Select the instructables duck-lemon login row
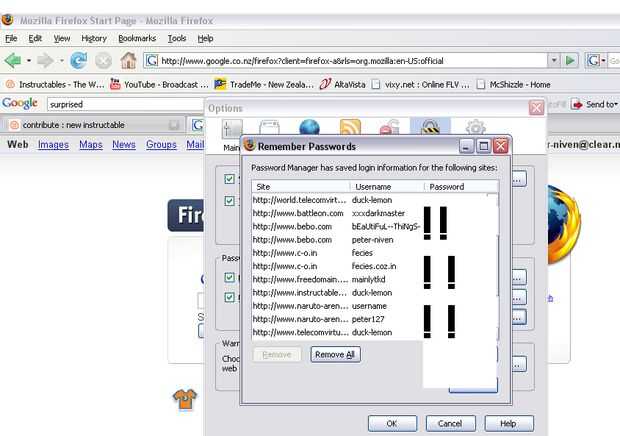The height and width of the screenshot is (436, 620). [375, 293]
